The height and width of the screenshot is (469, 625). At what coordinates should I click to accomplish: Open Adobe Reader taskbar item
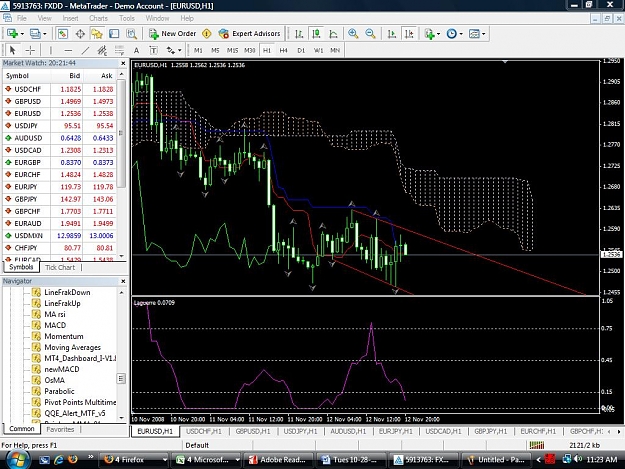277,459
